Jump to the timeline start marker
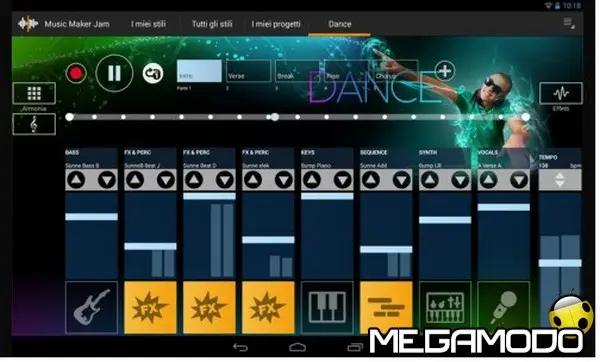This screenshot has width=600, height=362. pyautogui.click(x=69, y=117)
